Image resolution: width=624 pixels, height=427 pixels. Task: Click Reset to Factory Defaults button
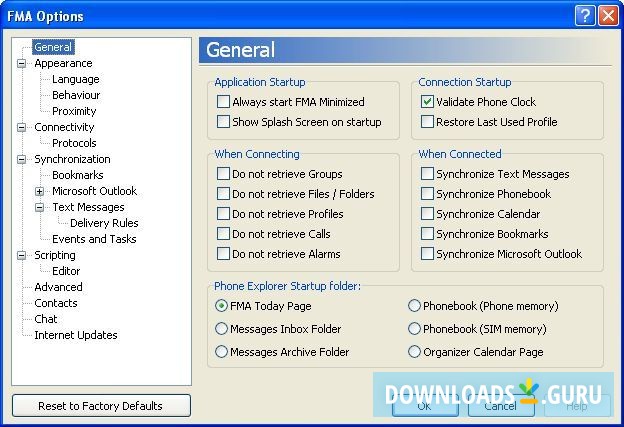(101, 406)
